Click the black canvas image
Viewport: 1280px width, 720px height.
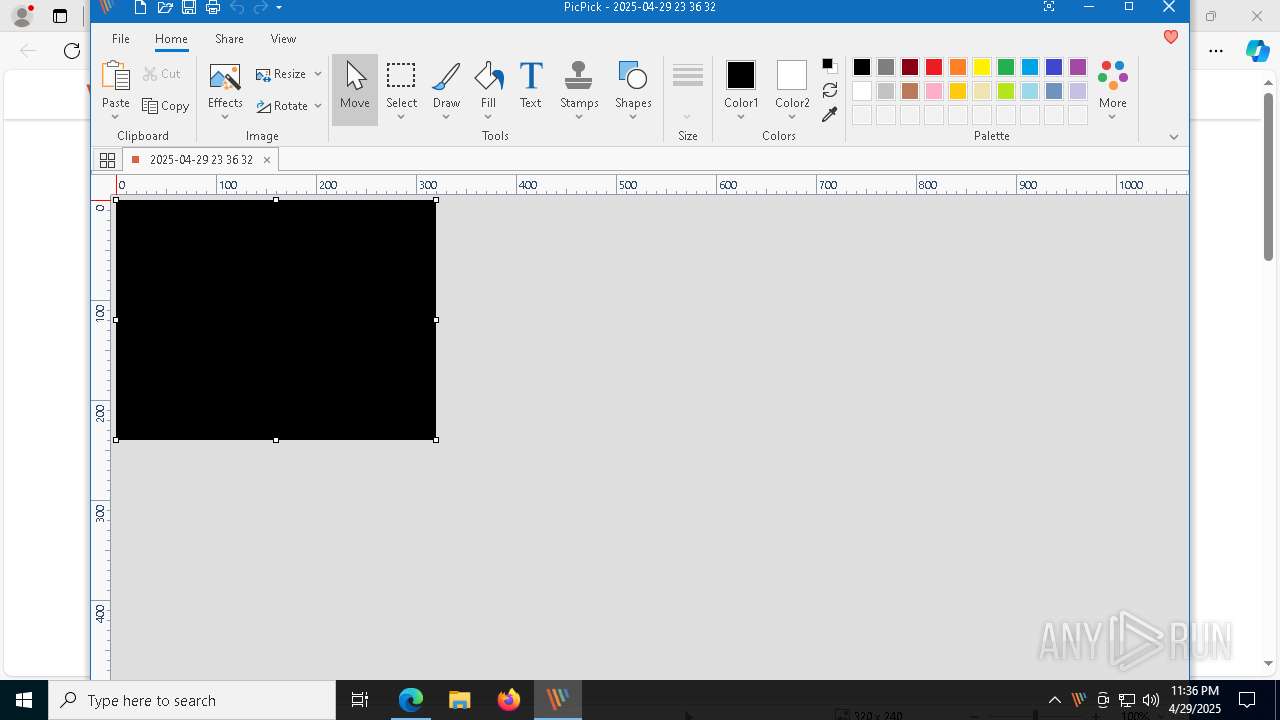tap(276, 320)
